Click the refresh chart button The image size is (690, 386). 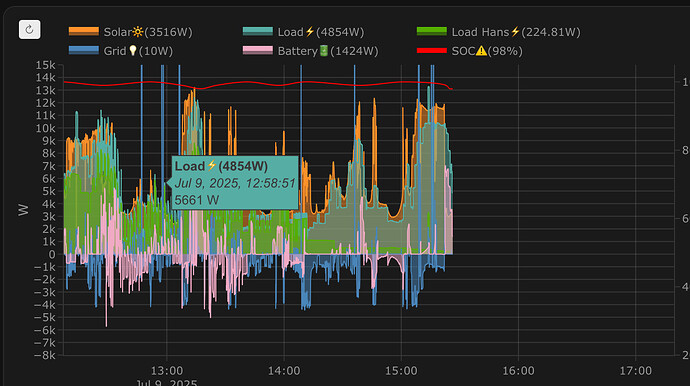tap(29, 29)
